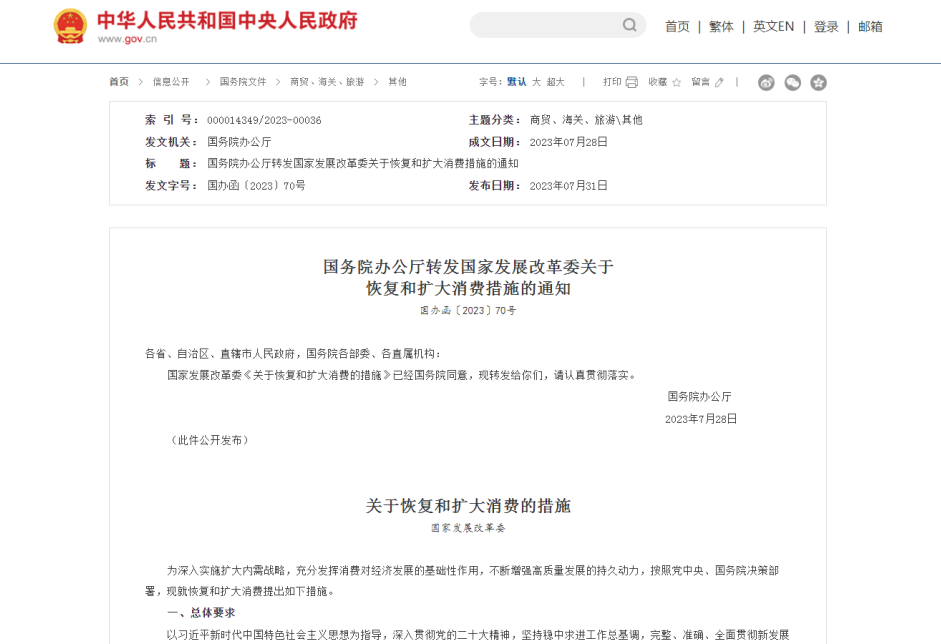Go to 首页 in the breadcrumb
Image resolution: width=941 pixels, height=644 pixels.
click(x=119, y=82)
